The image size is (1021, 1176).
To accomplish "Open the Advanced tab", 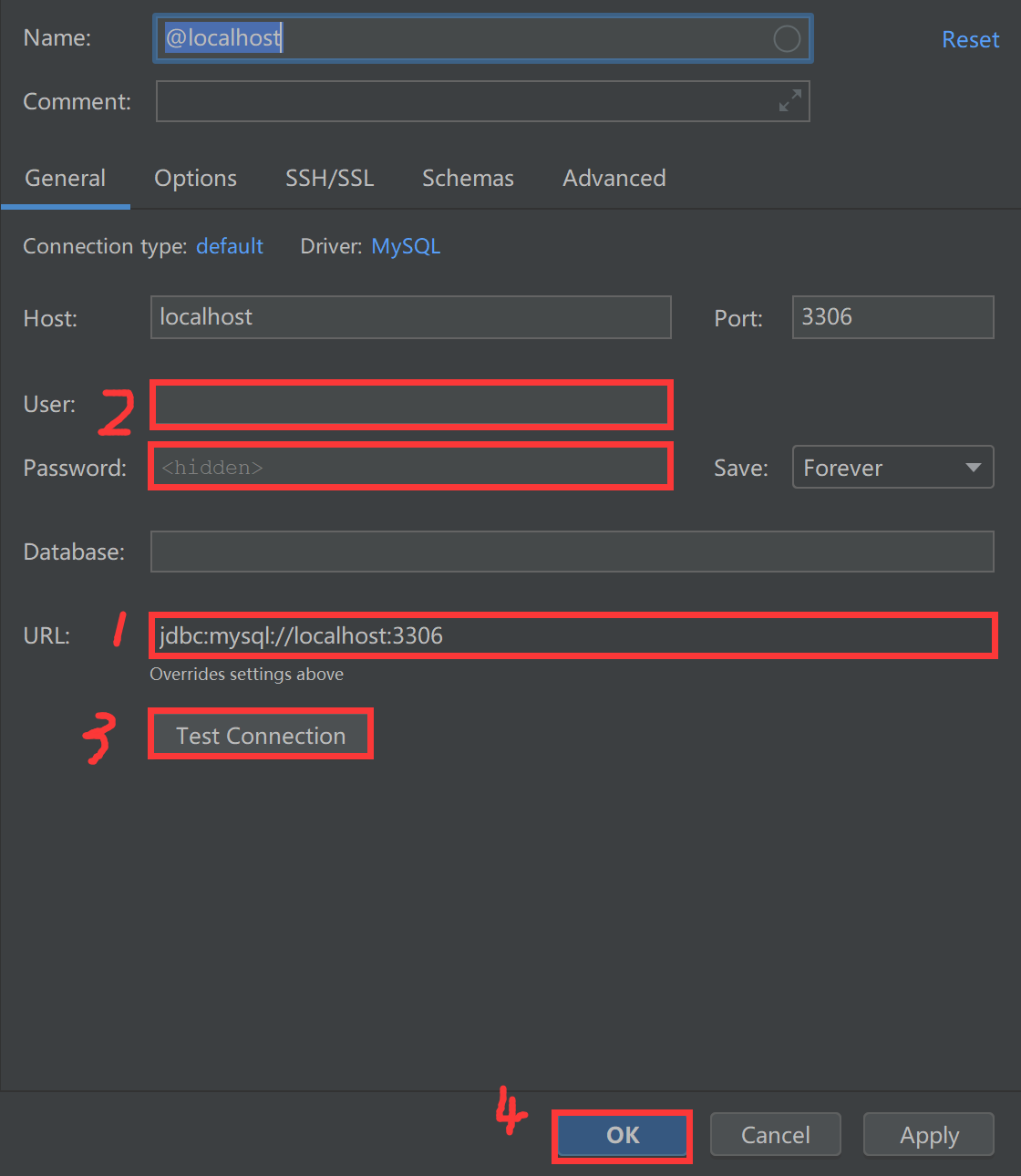I will [614, 178].
